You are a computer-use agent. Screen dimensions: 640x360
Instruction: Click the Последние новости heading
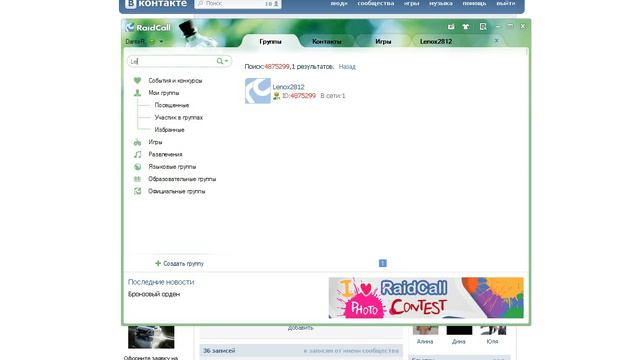pyautogui.click(x=161, y=282)
